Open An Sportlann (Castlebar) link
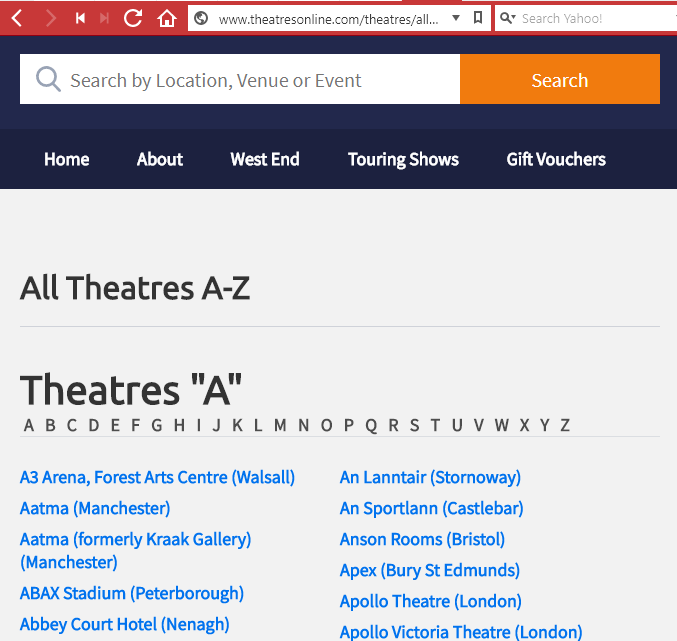 coord(431,508)
